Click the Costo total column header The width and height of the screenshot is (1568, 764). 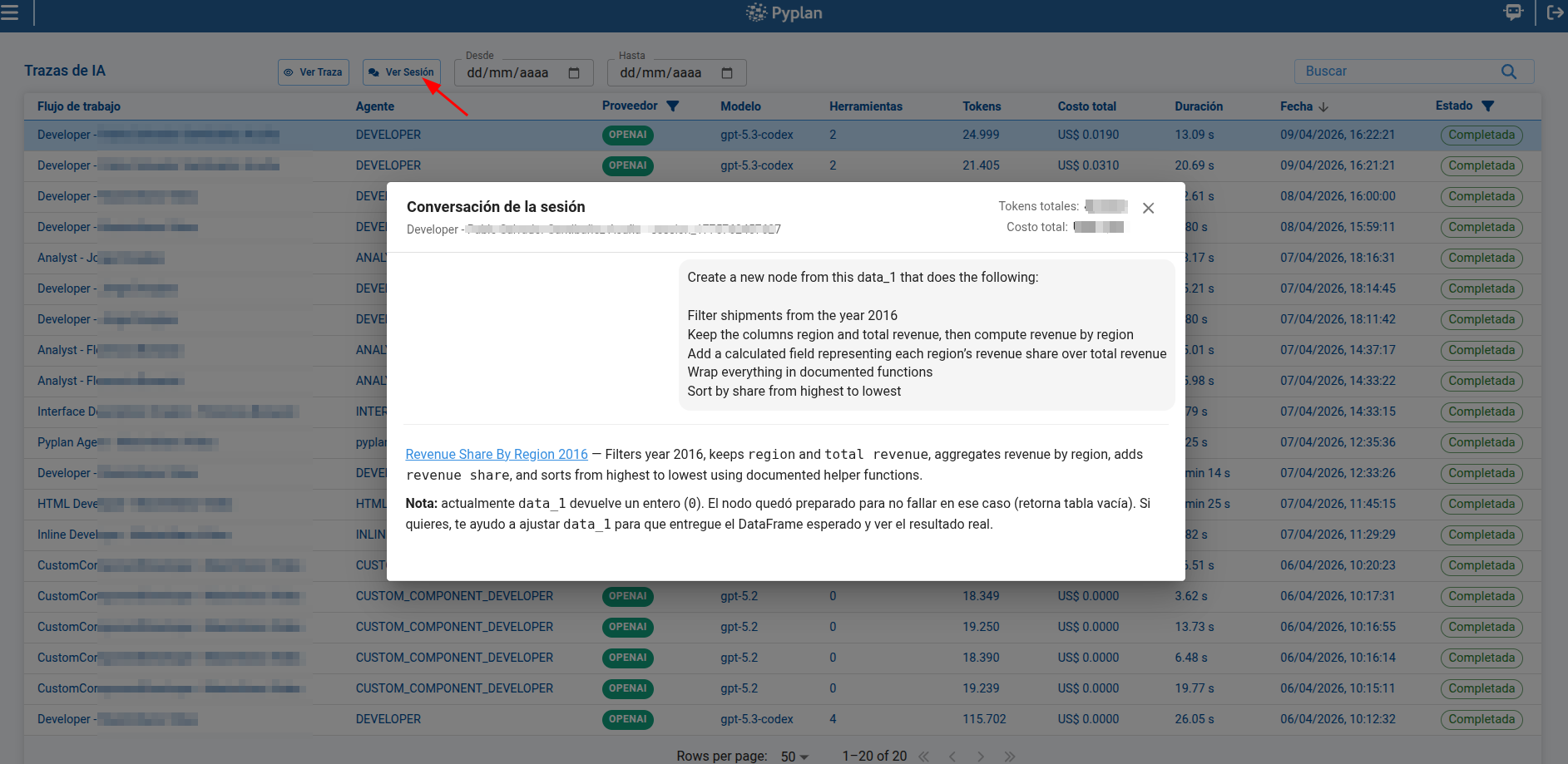pos(1086,106)
